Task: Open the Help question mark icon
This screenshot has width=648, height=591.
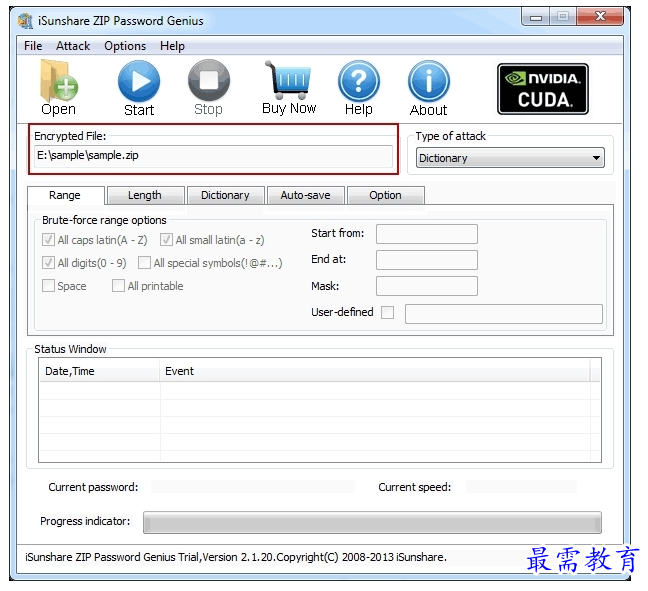Action: tap(359, 88)
